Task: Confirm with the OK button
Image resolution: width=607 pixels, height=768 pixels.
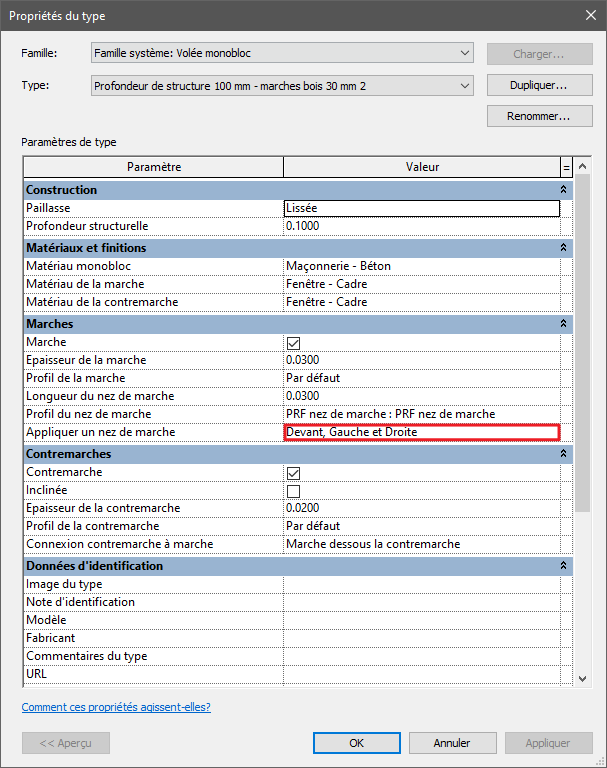Action: 357,743
